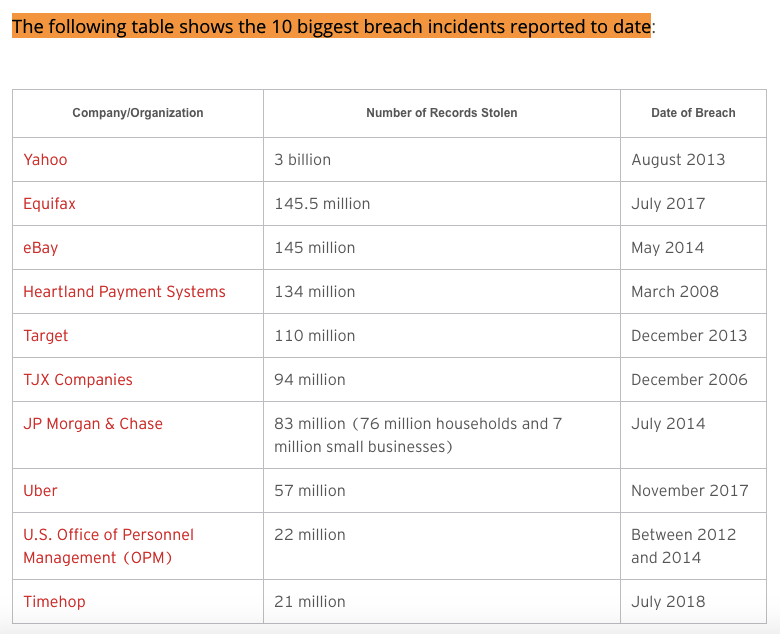Click the JP Morgan & Chase link
Screen dimensions: 780x634
click(93, 424)
